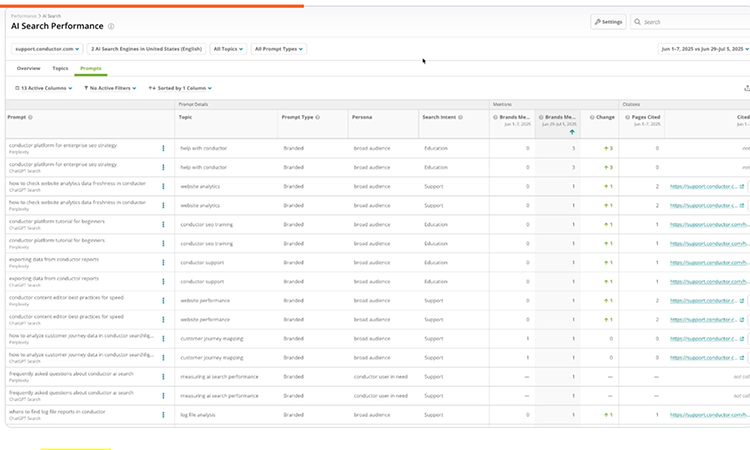Open kebab menu for analytics data freshness Perplexity row
The width and height of the screenshot is (750, 450).
click(x=163, y=206)
